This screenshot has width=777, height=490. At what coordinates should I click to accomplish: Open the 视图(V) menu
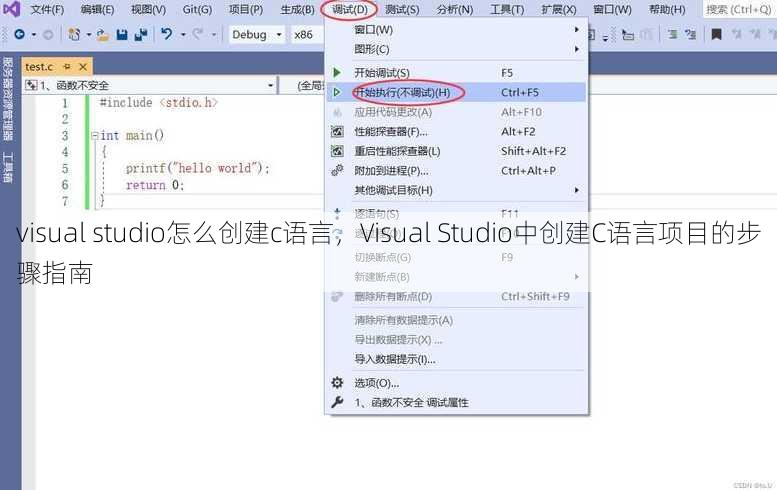148,9
